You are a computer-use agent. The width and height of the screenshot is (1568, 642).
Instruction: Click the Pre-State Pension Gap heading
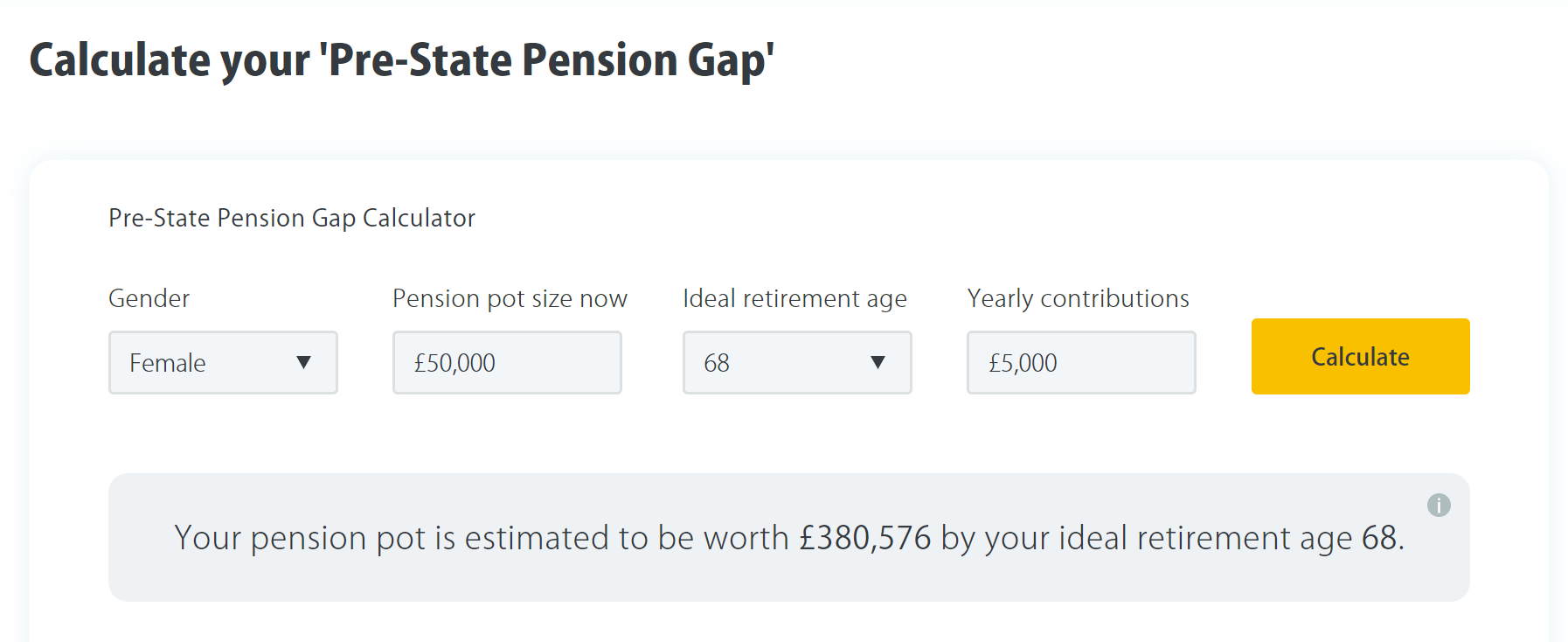pyautogui.click(x=402, y=59)
